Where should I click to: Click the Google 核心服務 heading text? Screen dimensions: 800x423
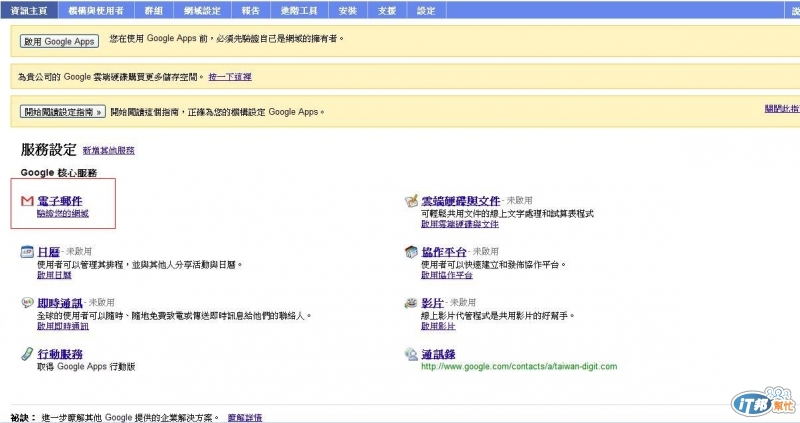pos(59,173)
